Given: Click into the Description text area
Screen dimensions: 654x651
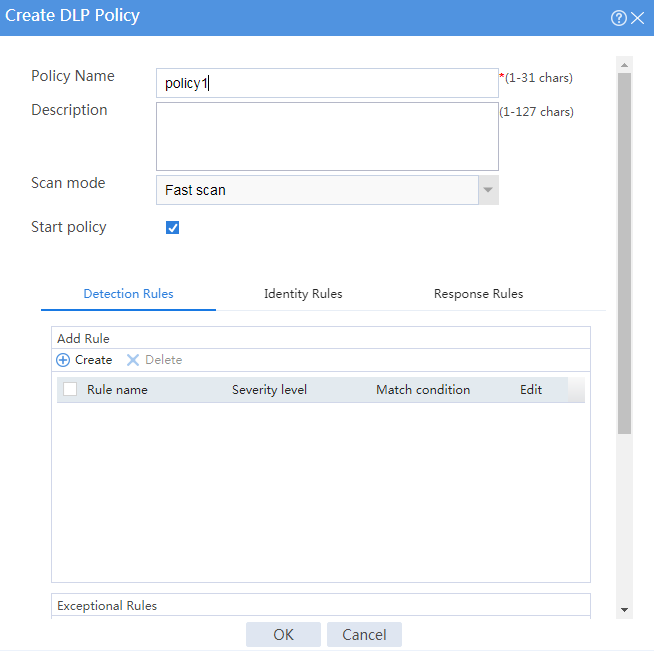Looking at the screenshot, I should pos(327,137).
